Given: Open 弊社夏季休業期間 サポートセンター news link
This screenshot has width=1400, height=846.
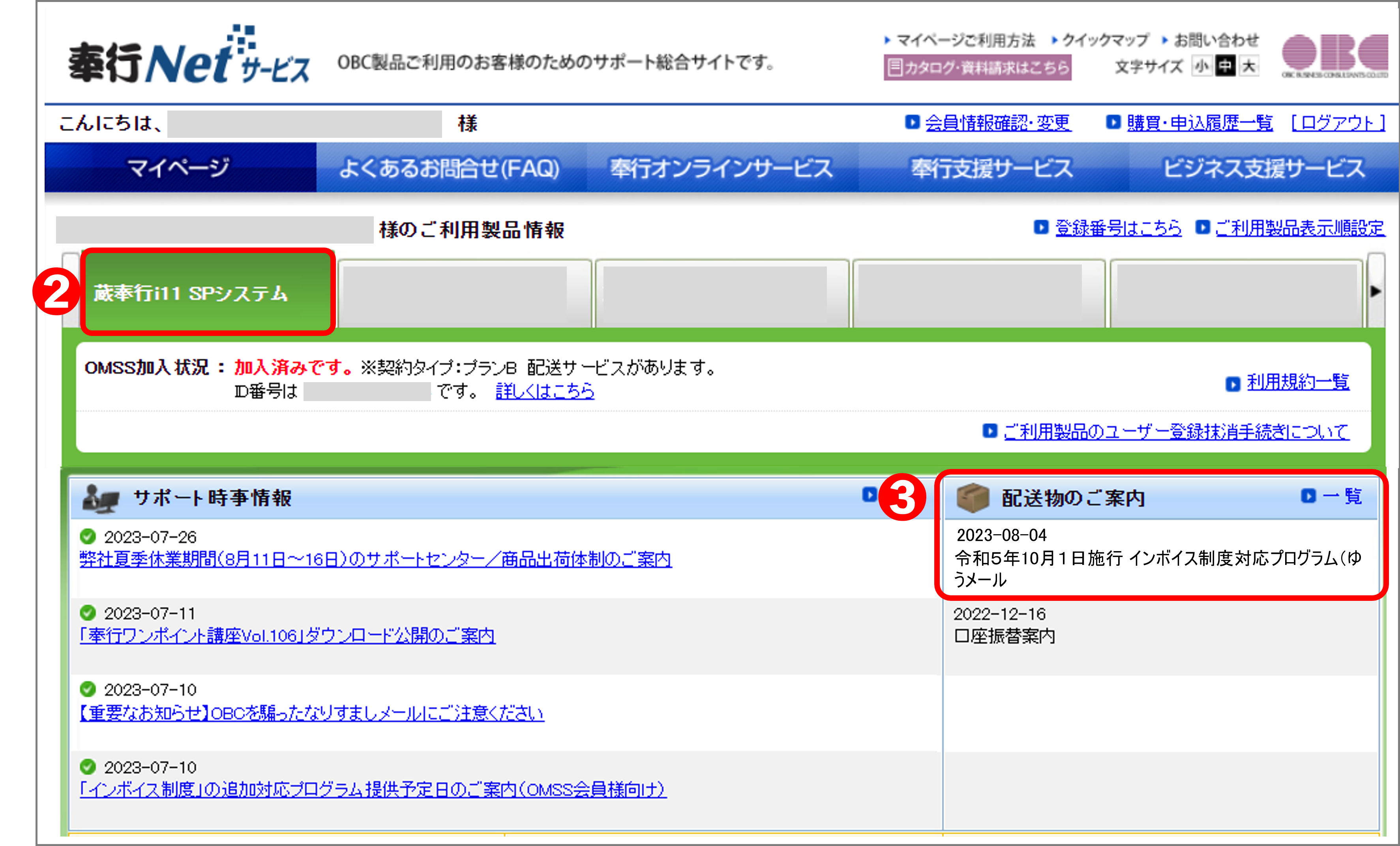Looking at the screenshot, I should coord(376,560).
